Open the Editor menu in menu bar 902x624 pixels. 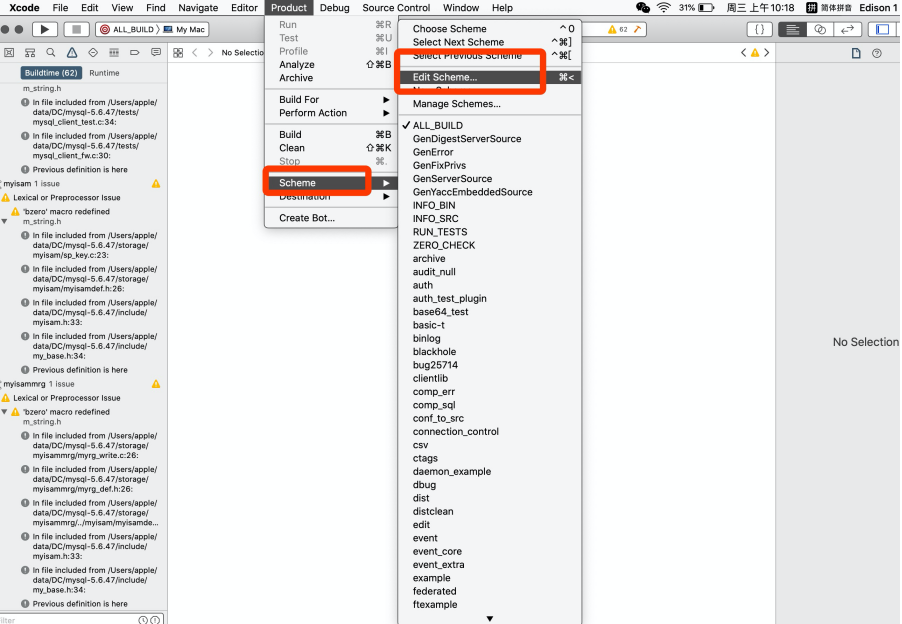coord(244,7)
